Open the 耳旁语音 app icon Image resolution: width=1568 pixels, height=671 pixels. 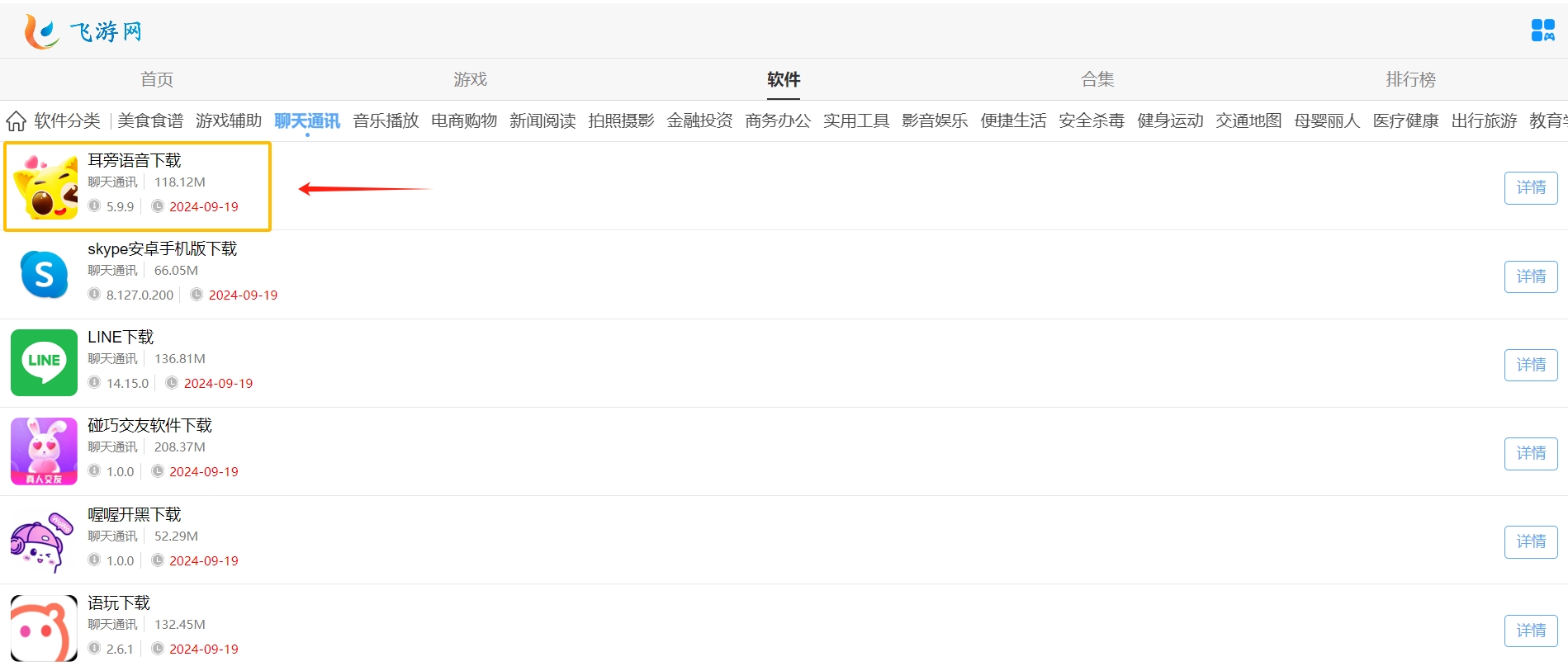click(44, 186)
